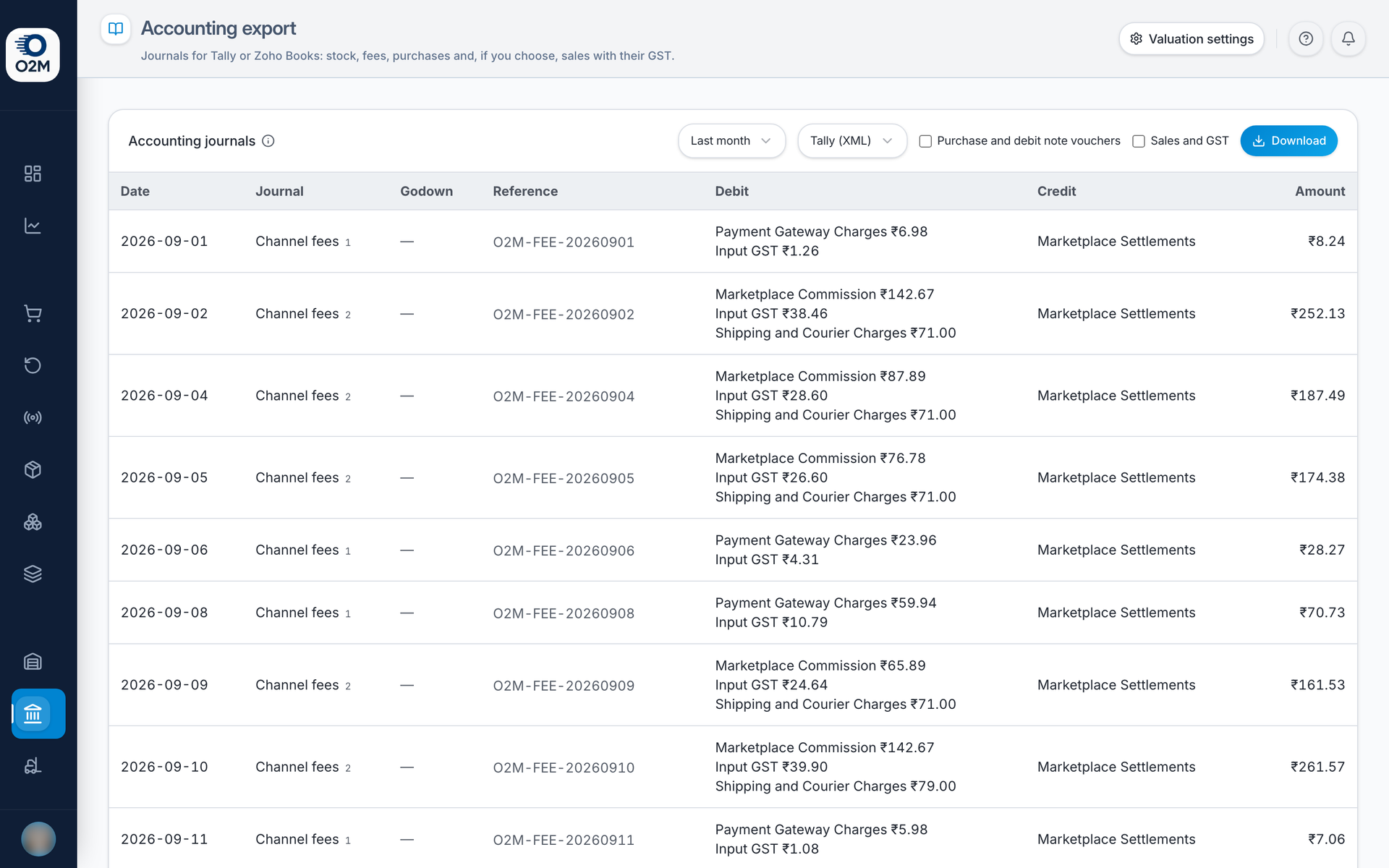
Task: Open the user avatar at sidebar bottom
Action: point(38,839)
